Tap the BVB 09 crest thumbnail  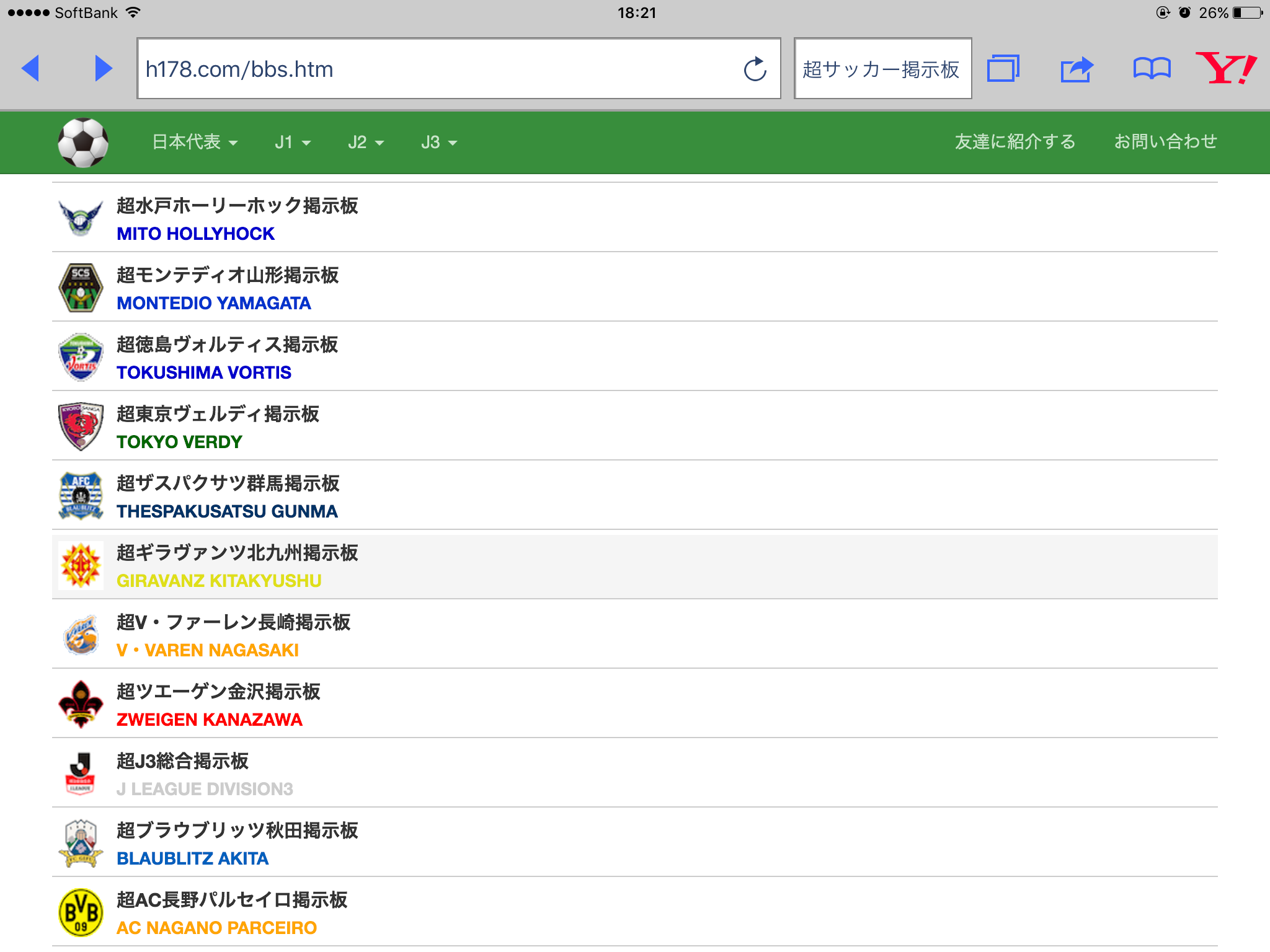81,912
